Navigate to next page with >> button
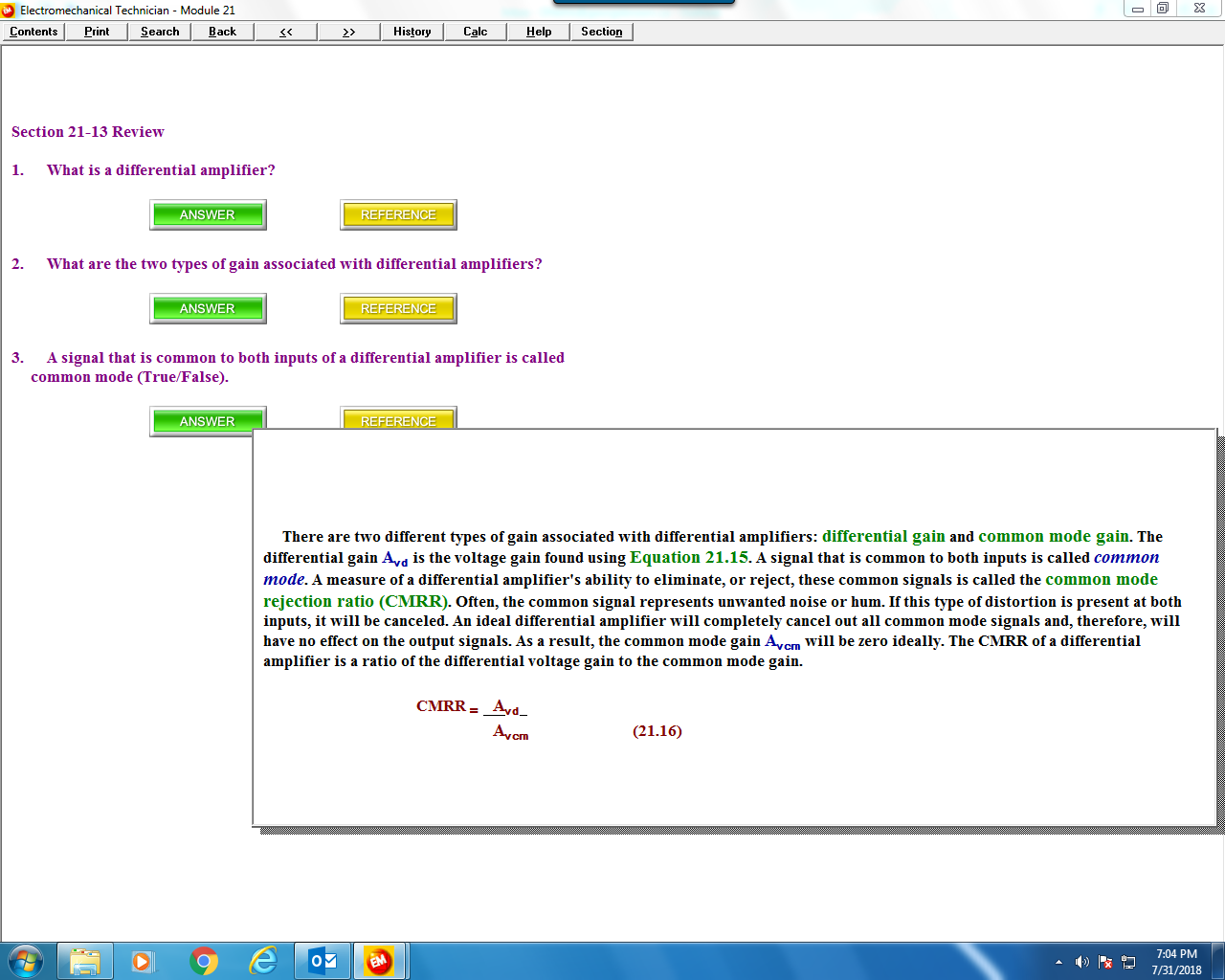The height and width of the screenshot is (980, 1225). [348, 32]
